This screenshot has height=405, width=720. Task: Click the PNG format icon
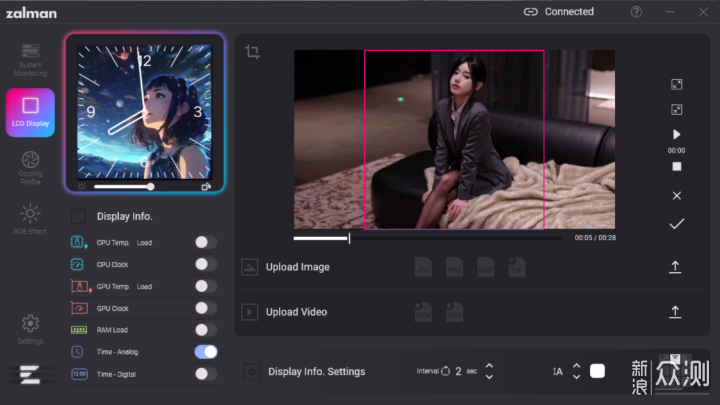[x=454, y=267]
